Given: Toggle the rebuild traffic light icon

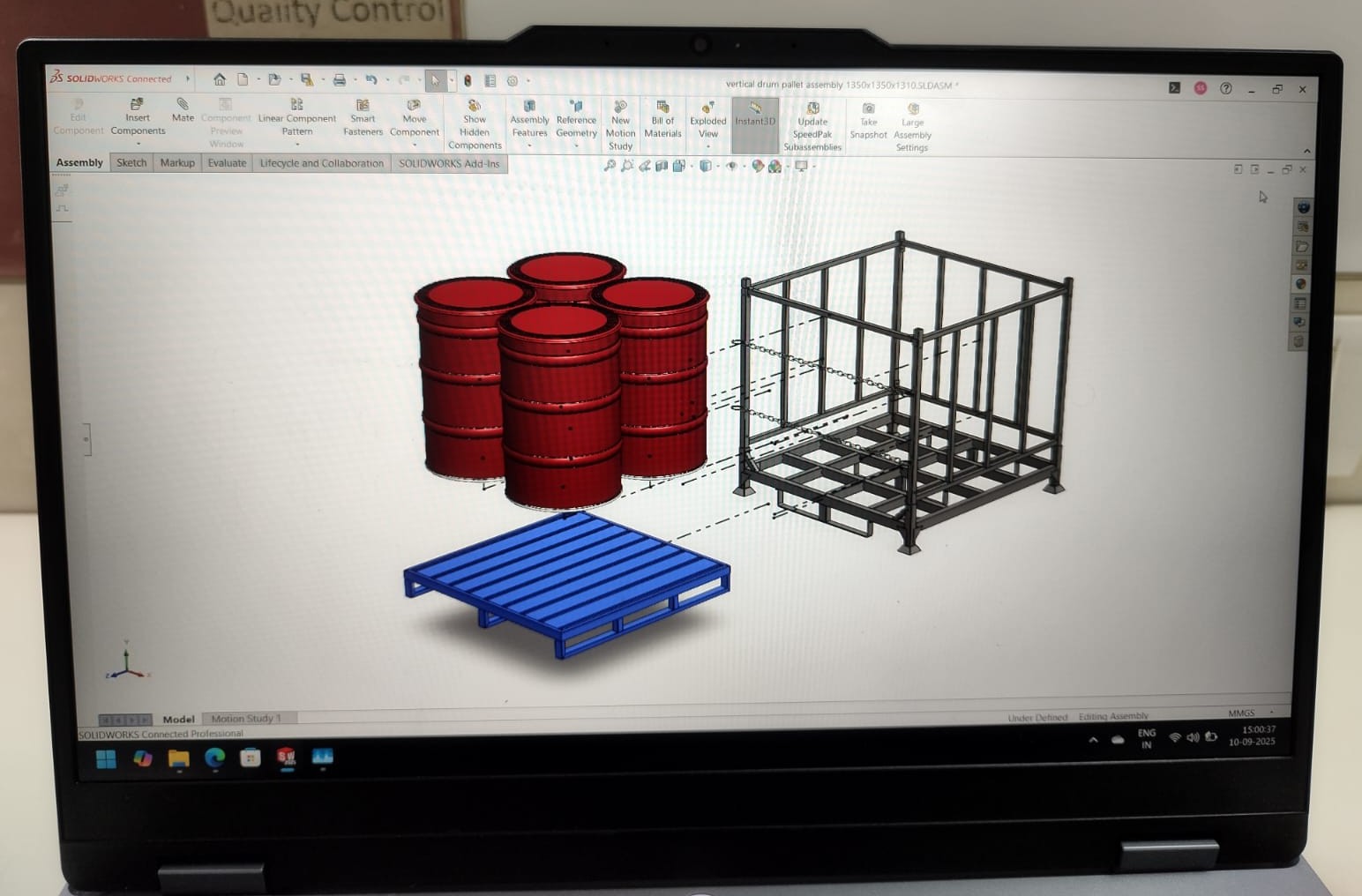Looking at the screenshot, I should [468, 81].
